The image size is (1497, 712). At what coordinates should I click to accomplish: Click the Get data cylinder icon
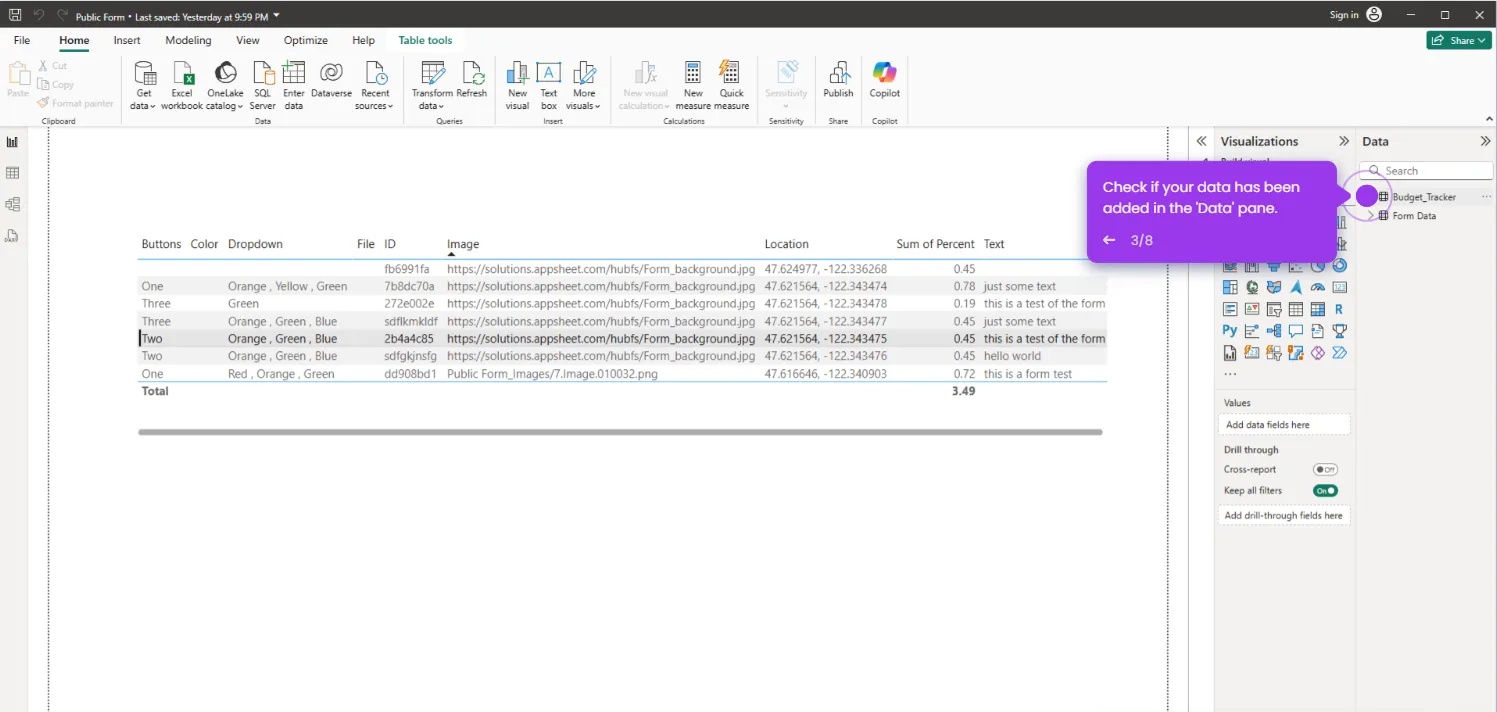144,73
